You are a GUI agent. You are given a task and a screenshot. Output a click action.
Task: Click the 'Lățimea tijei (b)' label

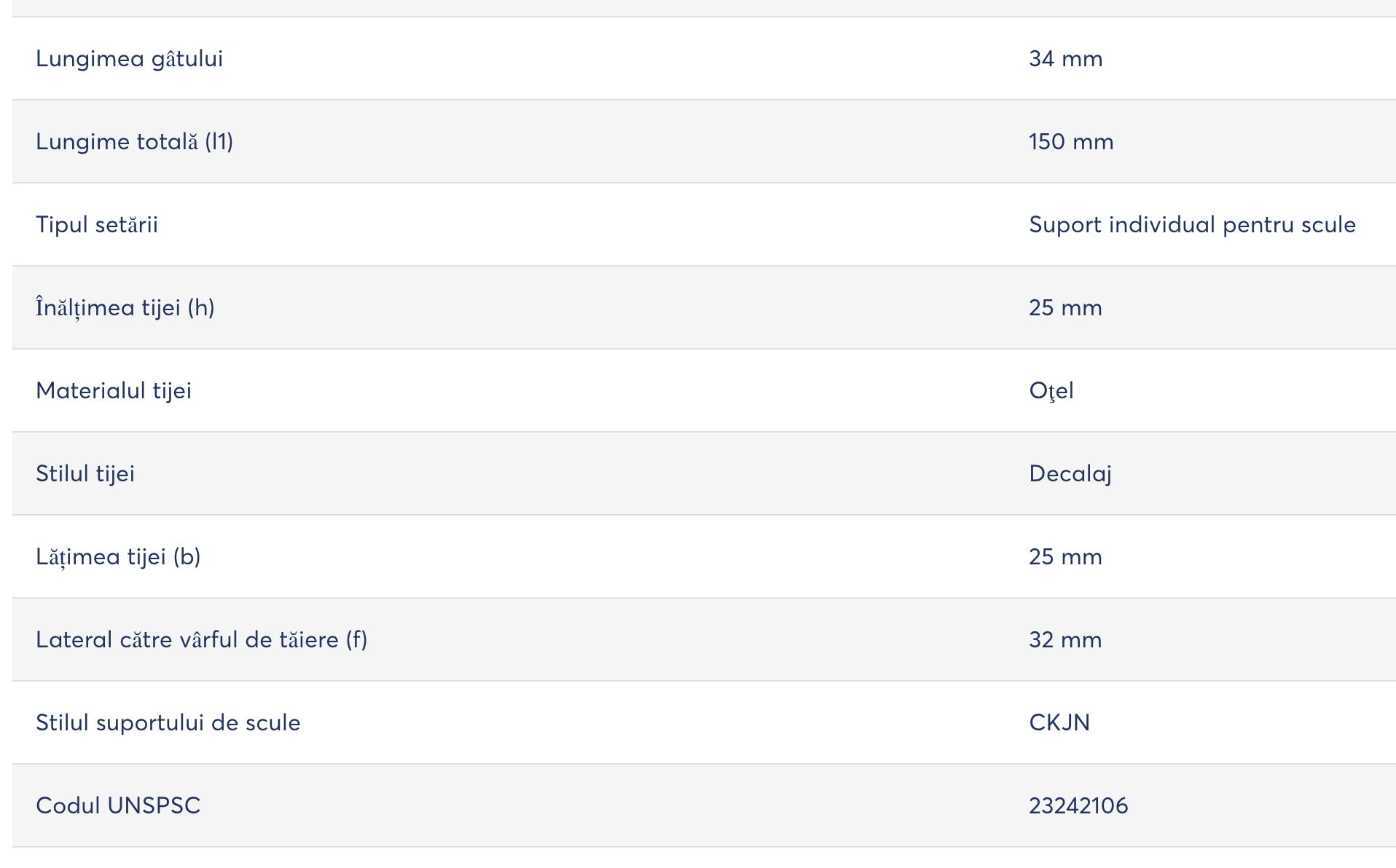click(118, 557)
